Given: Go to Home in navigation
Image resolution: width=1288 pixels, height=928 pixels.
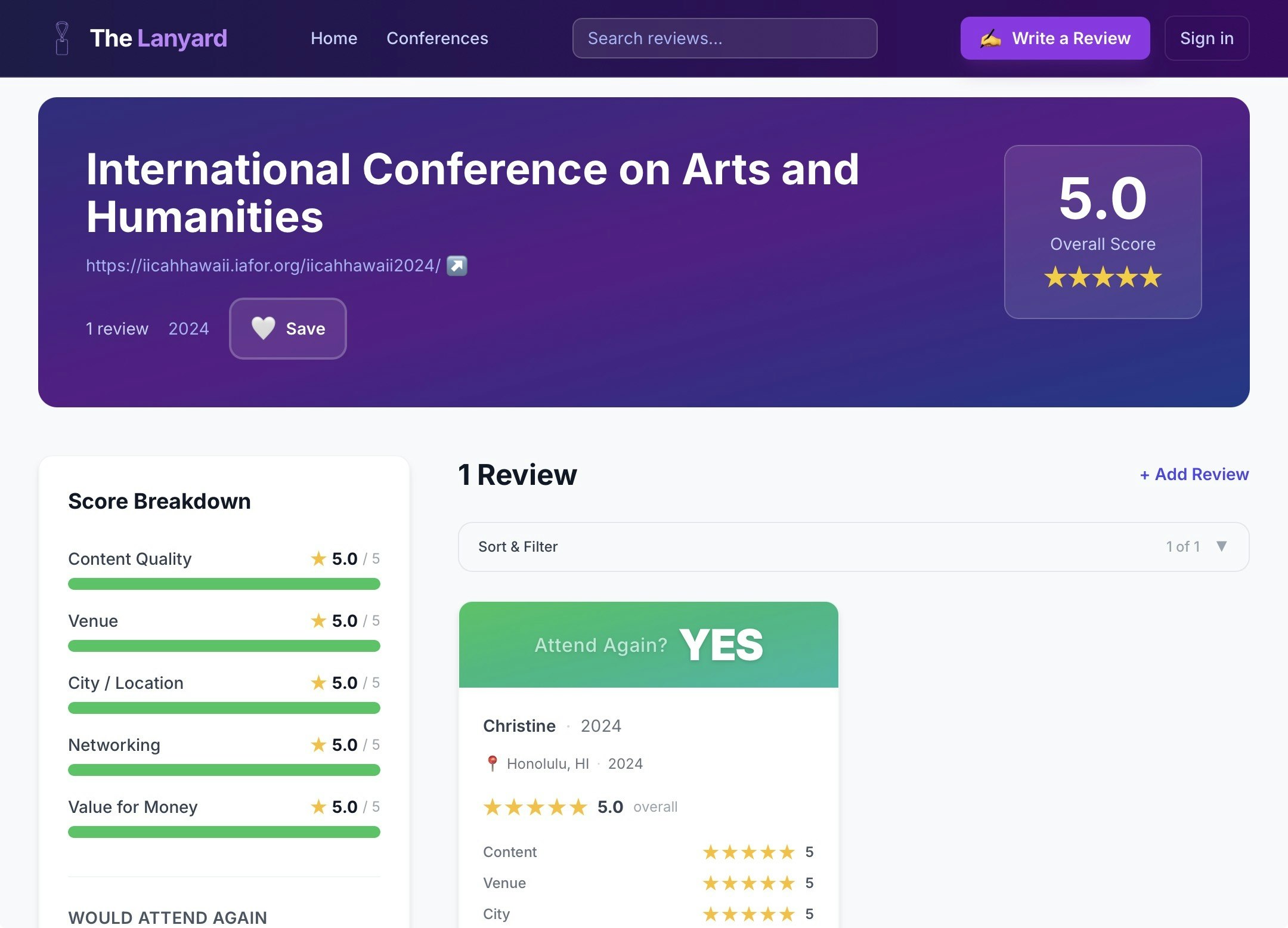Looking at the screenshot, I should coord(334,38).
